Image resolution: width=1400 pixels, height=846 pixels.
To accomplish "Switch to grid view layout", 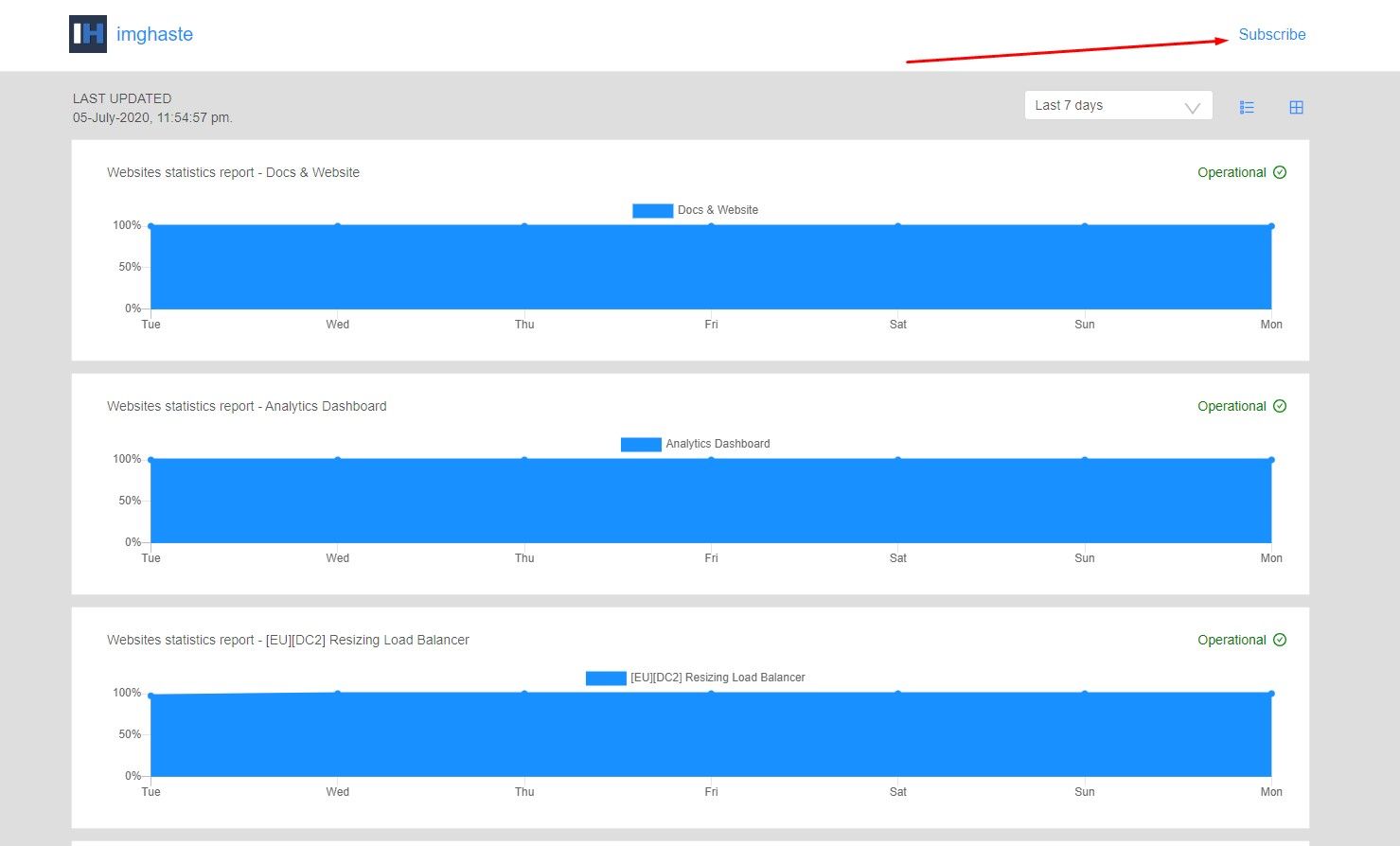I will point(1296,108).
